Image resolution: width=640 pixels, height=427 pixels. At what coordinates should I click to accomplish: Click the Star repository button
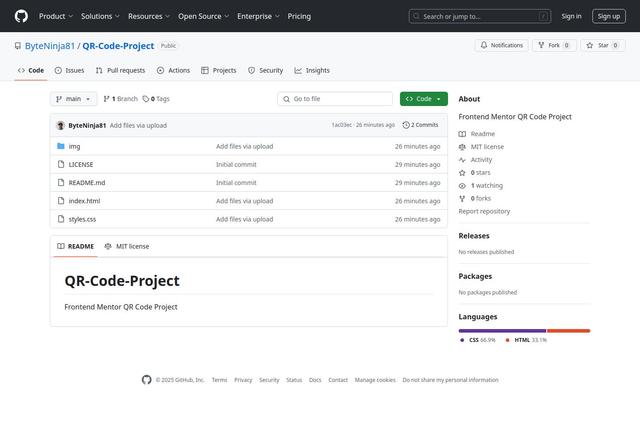tap(603, 45)
